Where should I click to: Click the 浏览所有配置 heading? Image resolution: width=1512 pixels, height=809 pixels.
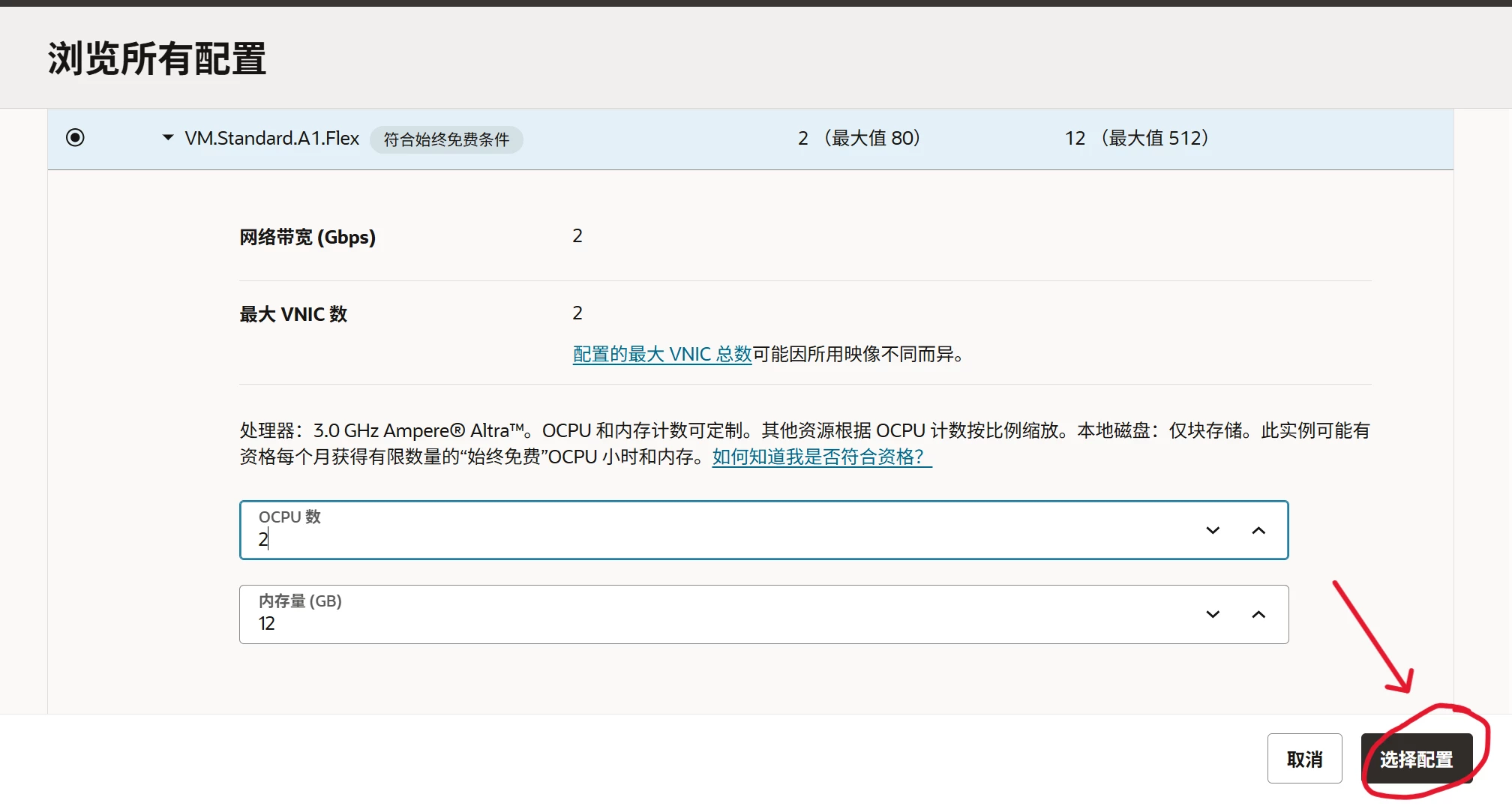click(x=157, y=58)
